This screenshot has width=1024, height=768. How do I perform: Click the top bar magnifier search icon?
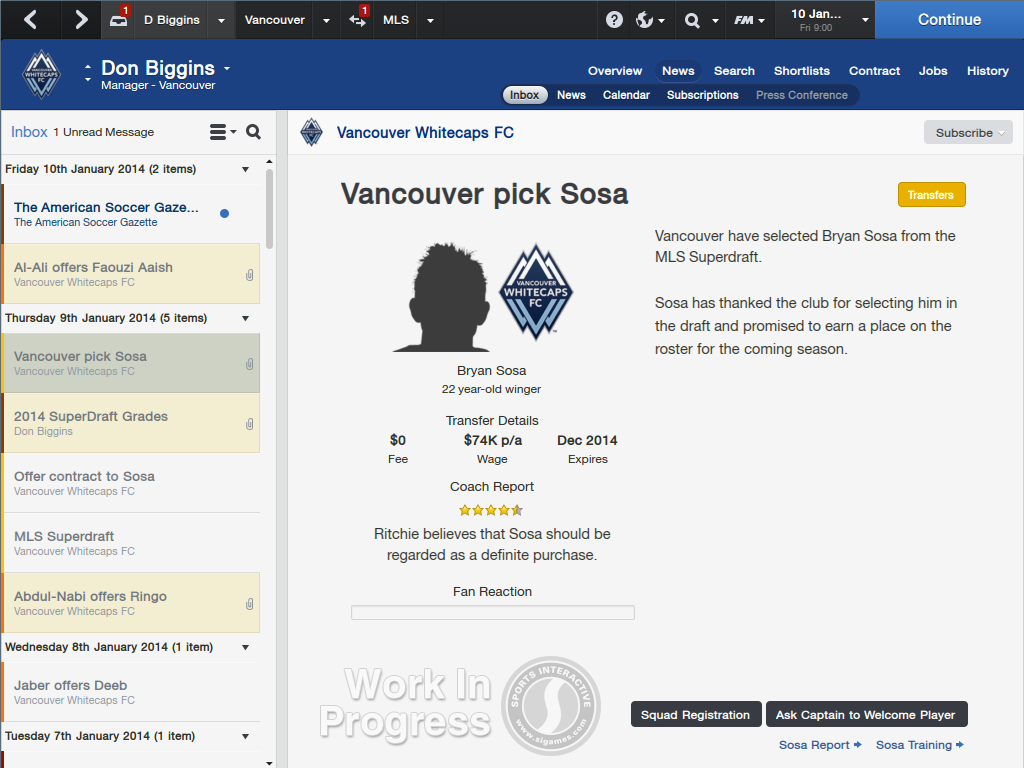(692, 20)
